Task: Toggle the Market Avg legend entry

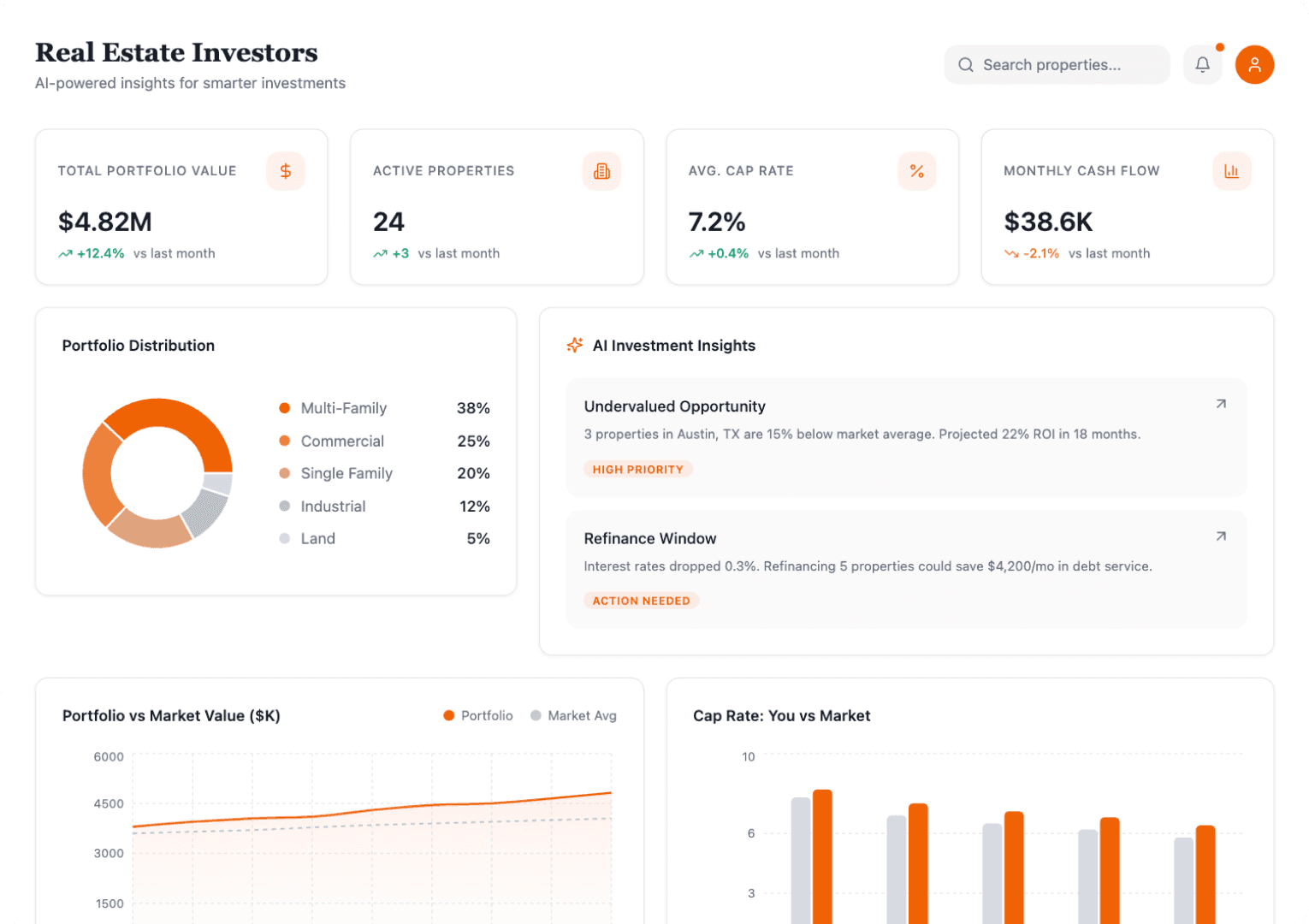Action: 573,715
